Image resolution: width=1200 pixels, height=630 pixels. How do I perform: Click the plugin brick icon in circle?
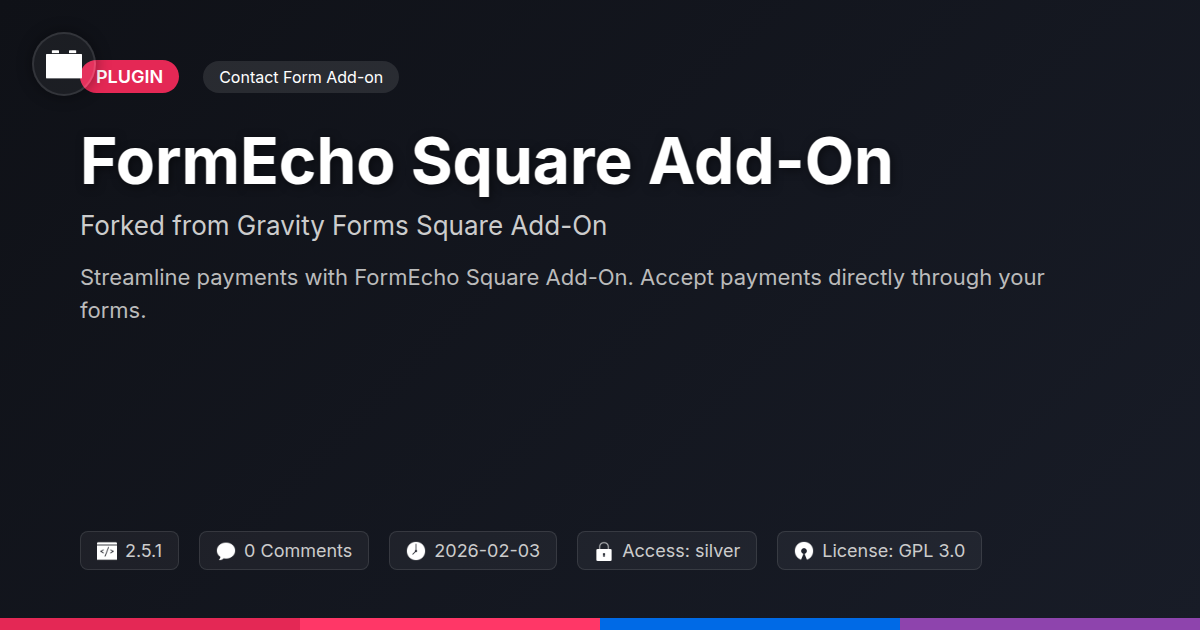tap(64, 65)
